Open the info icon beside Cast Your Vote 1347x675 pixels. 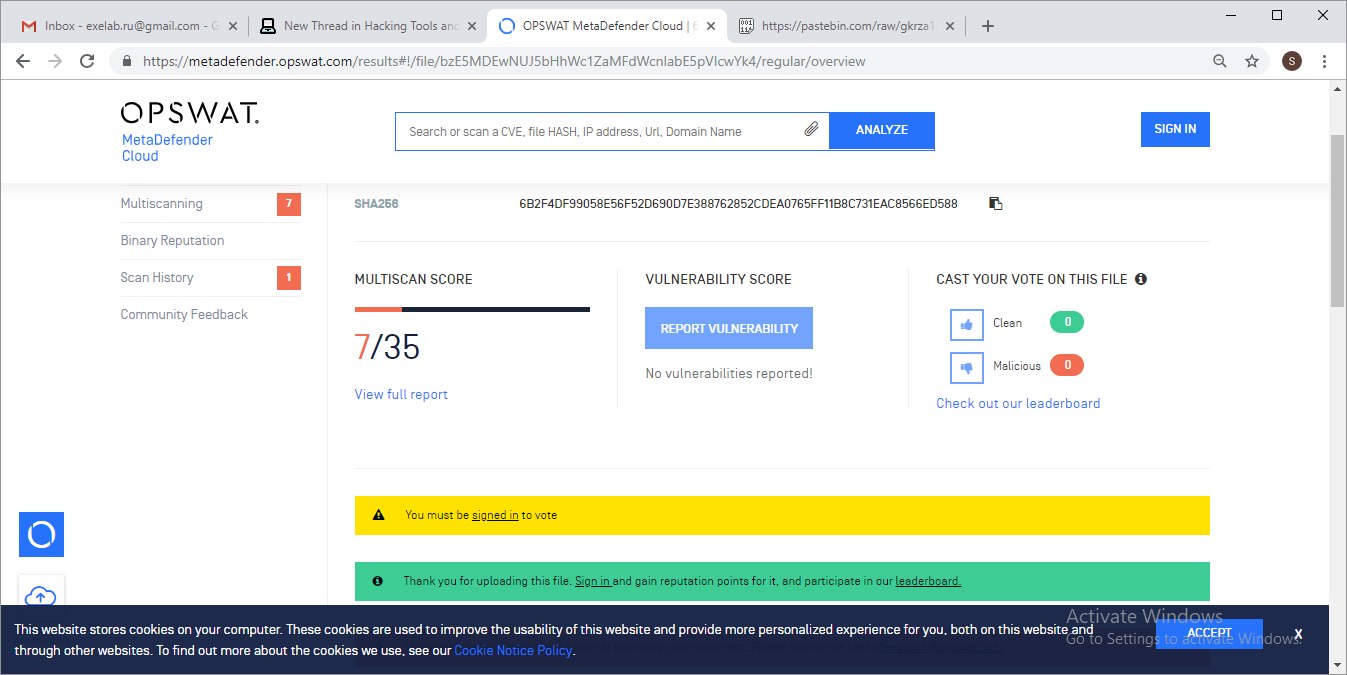click(1141, 279)
